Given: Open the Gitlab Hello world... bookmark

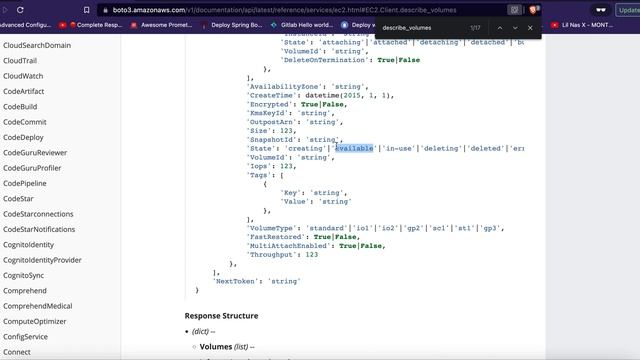Looking at the screenshot, I should coord(302,25).
